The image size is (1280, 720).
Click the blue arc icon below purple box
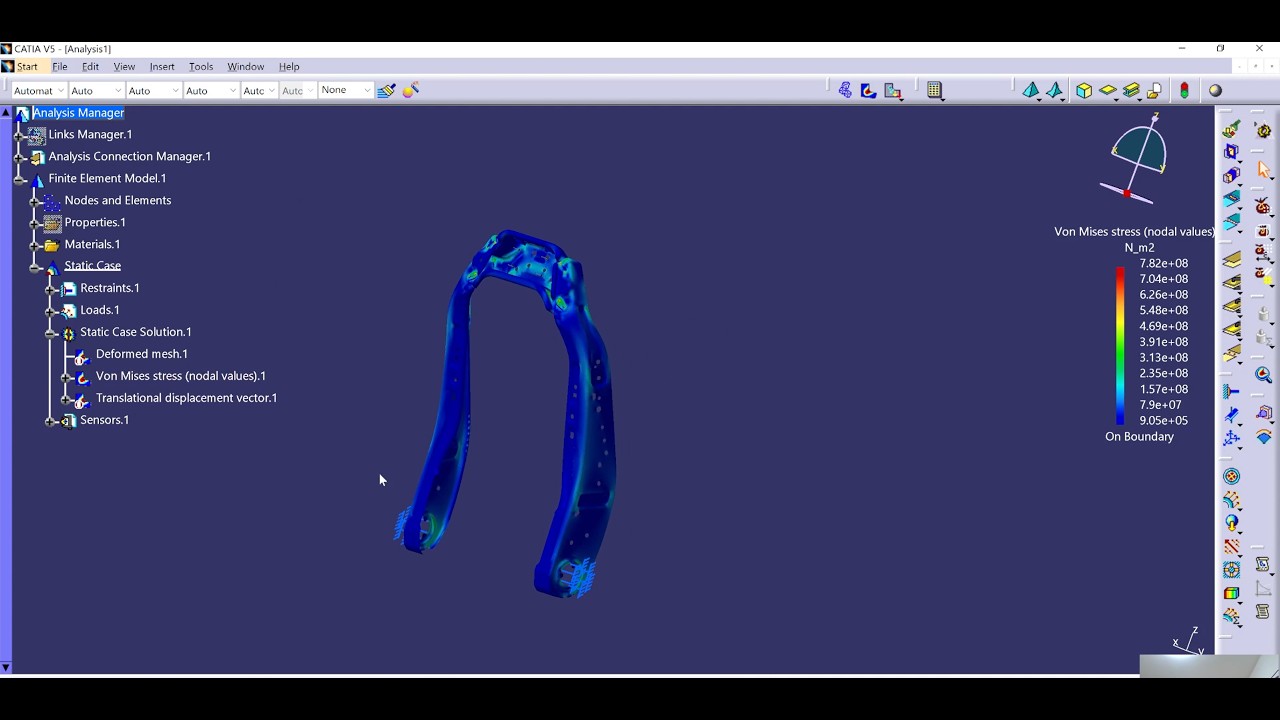point(1263,437)
